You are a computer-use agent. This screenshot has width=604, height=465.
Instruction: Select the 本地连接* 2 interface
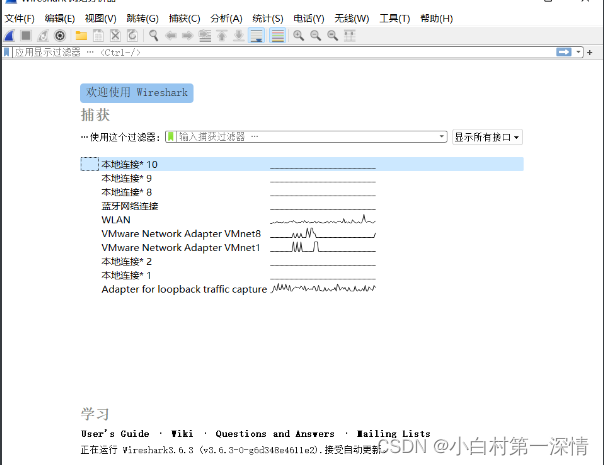[x=302, y=261]
